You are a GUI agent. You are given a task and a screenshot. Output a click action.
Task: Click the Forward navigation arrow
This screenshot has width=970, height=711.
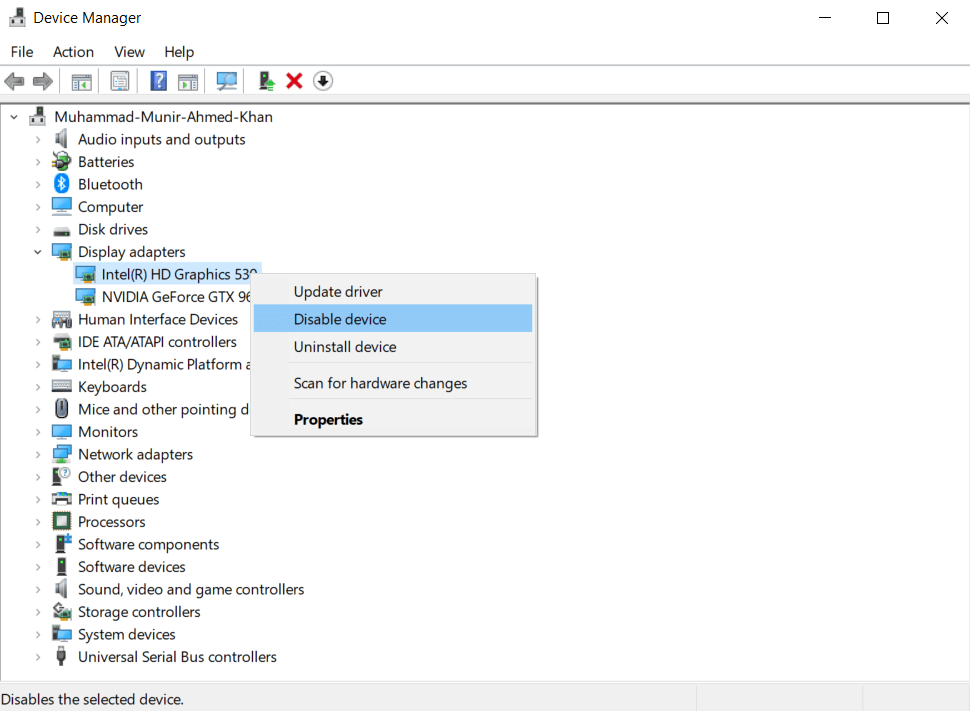[x=40, y=80]
